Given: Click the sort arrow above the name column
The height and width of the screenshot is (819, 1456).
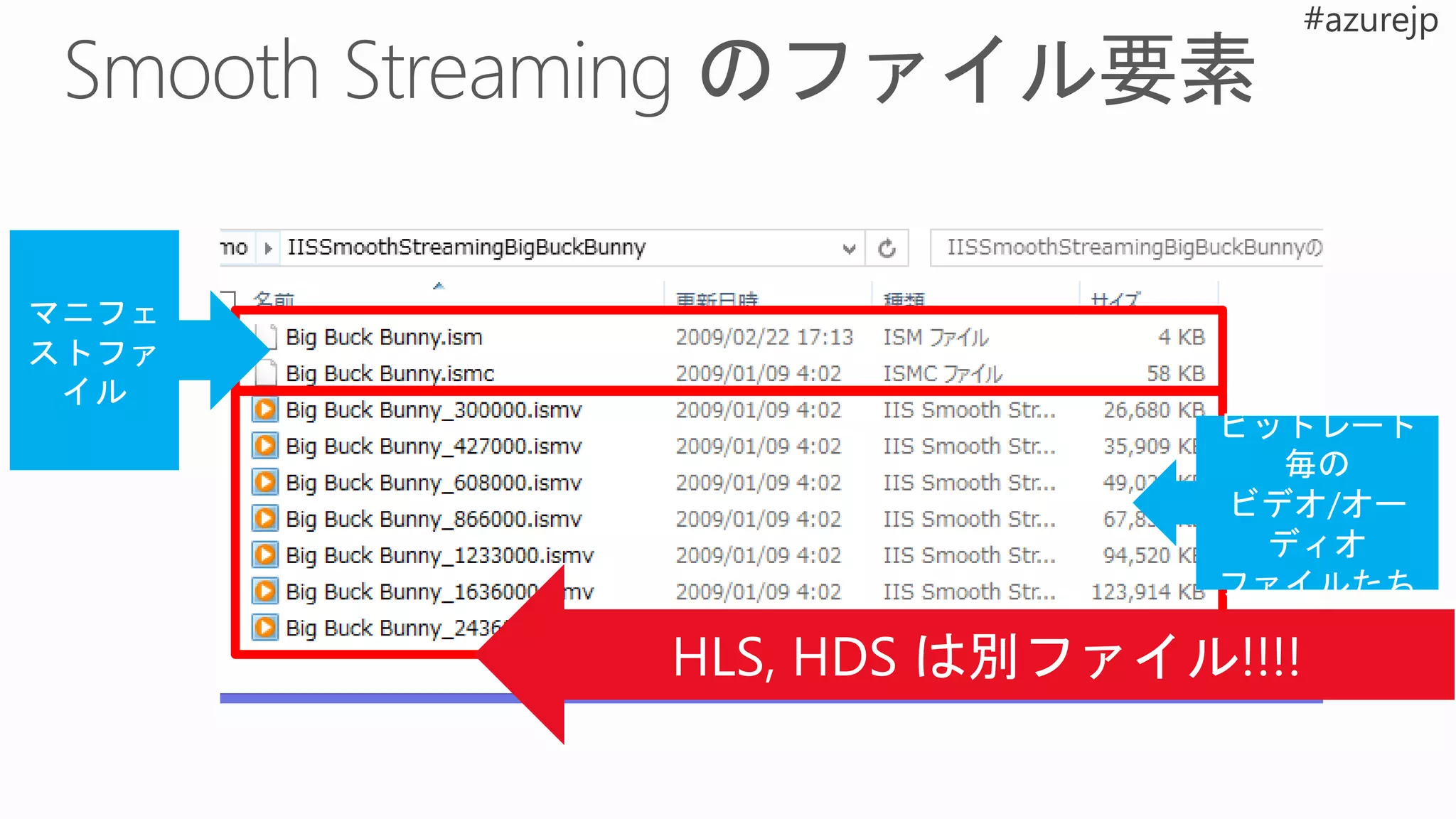Looking at the screenshot, I should click(x=439, y=286).
